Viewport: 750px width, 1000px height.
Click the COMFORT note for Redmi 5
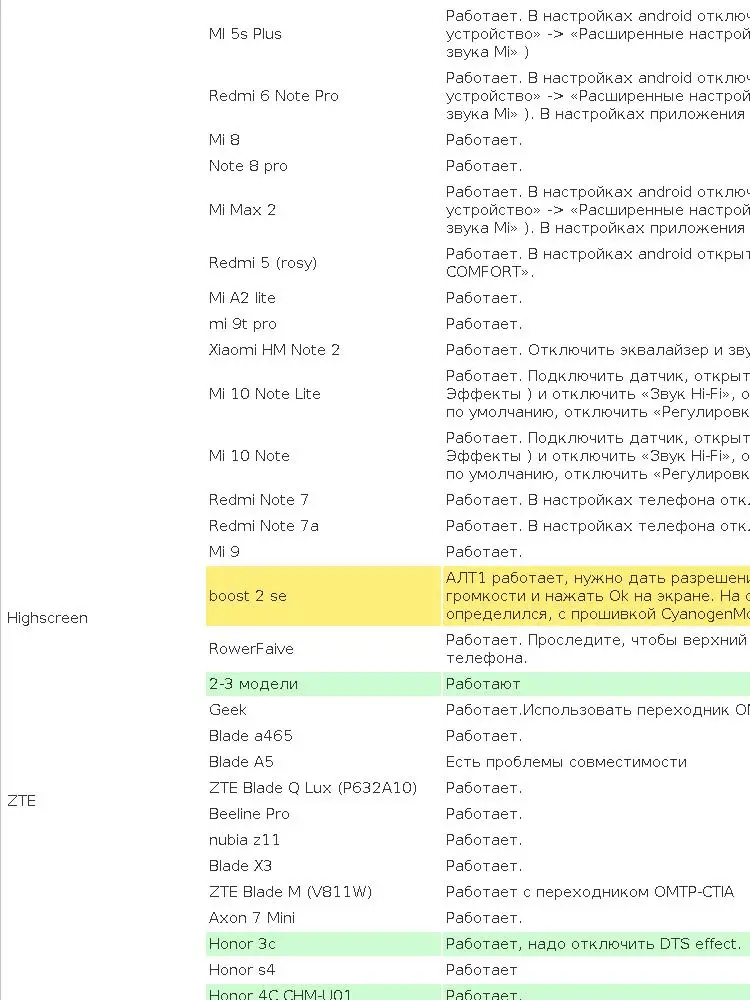click(596, 263)
